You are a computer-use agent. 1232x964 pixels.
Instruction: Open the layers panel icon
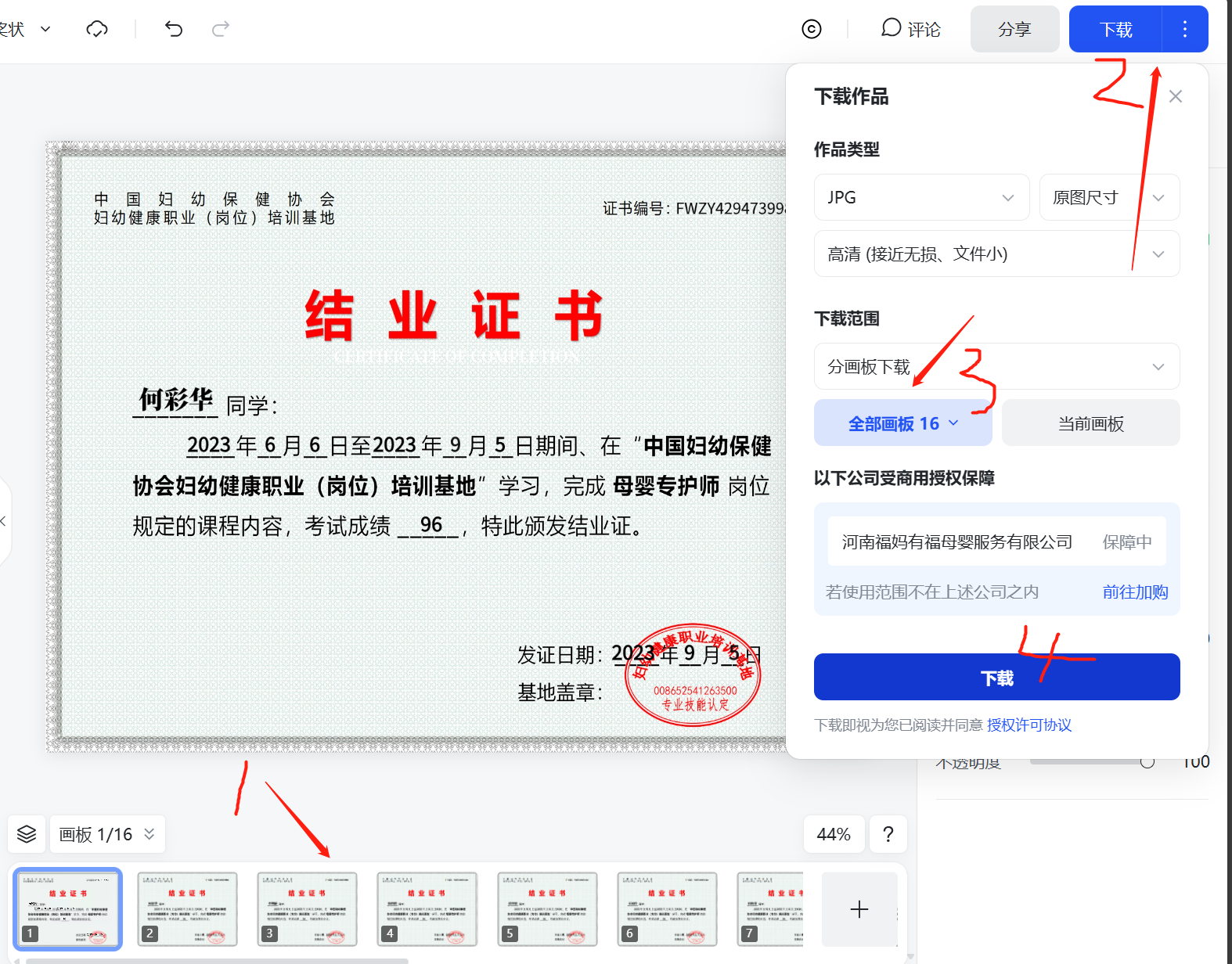coord(27,834)
